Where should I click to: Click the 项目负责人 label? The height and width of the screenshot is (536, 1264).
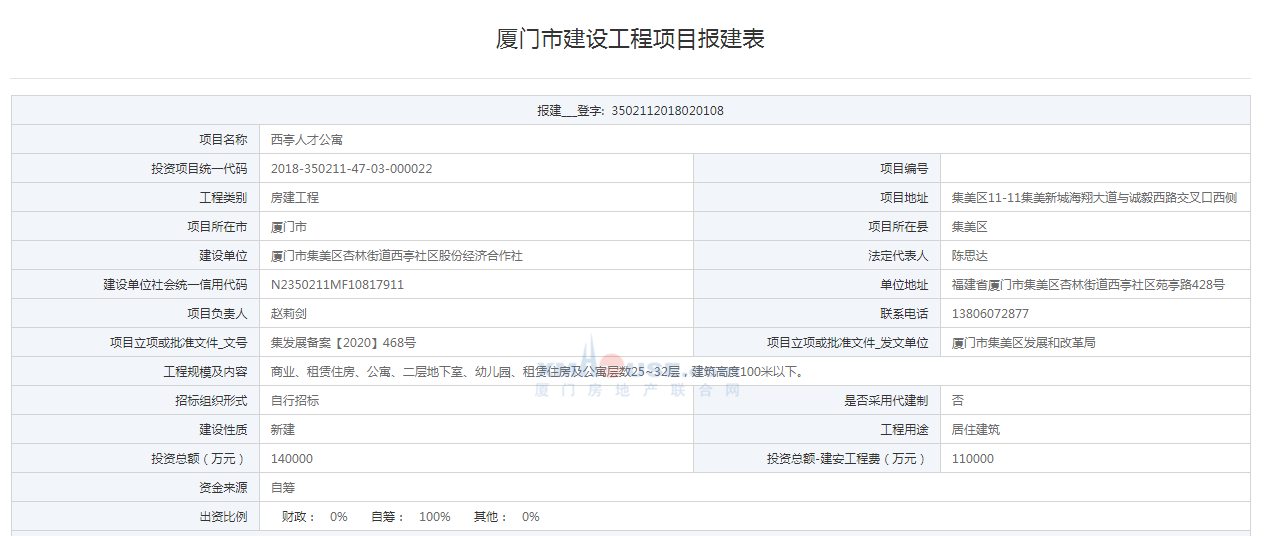coord(217,314)
